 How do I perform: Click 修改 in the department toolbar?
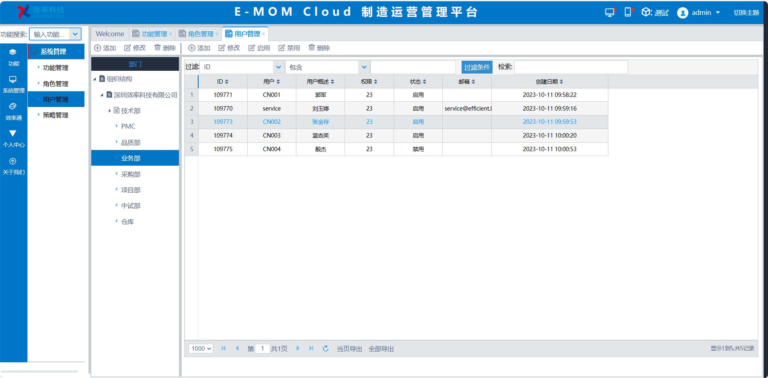point(135,48)
